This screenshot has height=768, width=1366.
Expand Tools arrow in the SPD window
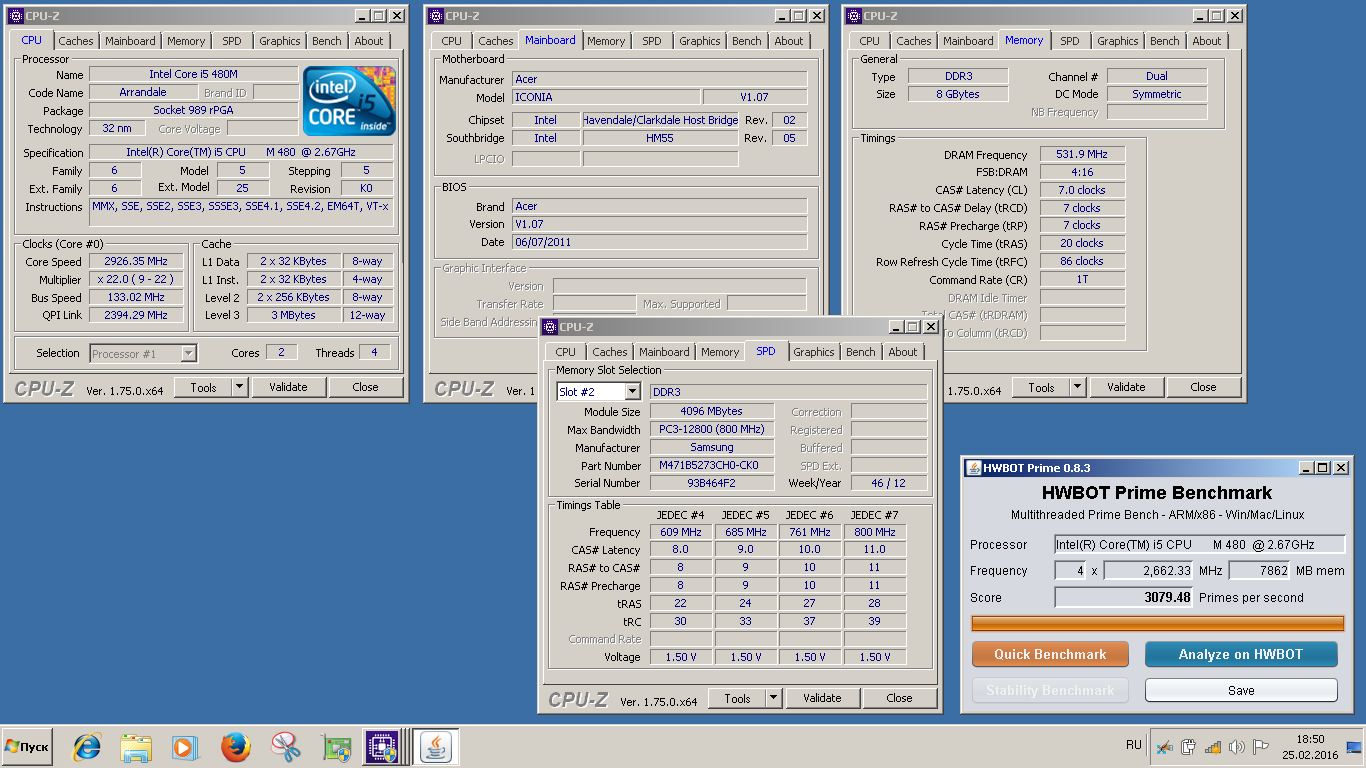[774, 698]
